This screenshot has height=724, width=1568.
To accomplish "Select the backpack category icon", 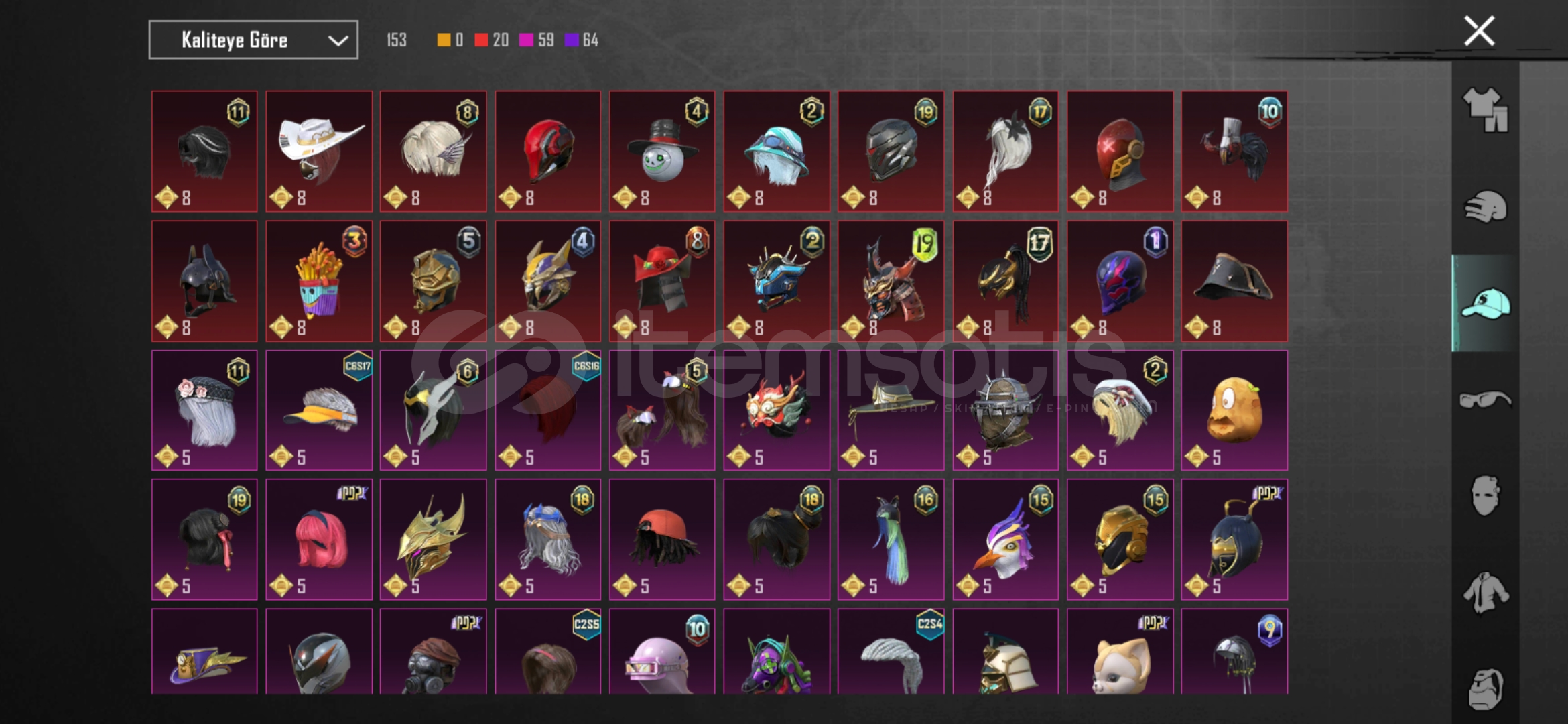I will [1485, 688].
